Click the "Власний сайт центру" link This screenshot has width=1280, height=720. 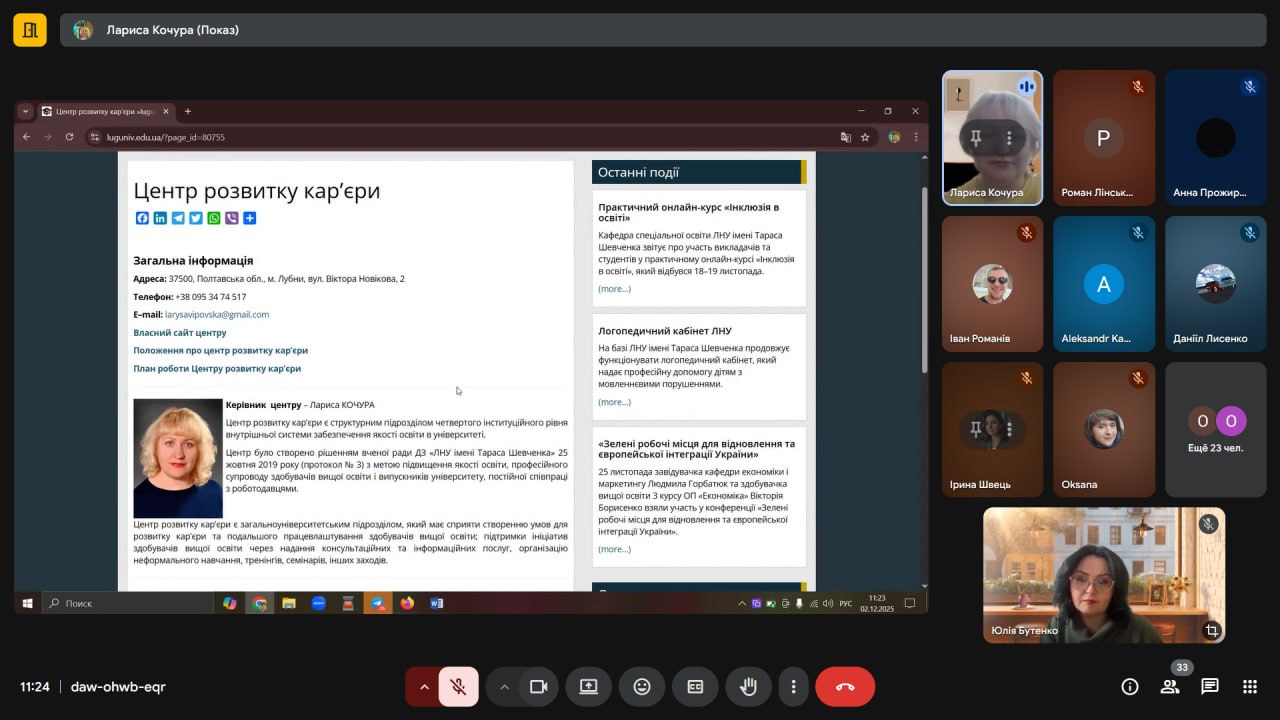tap(180, 333)
